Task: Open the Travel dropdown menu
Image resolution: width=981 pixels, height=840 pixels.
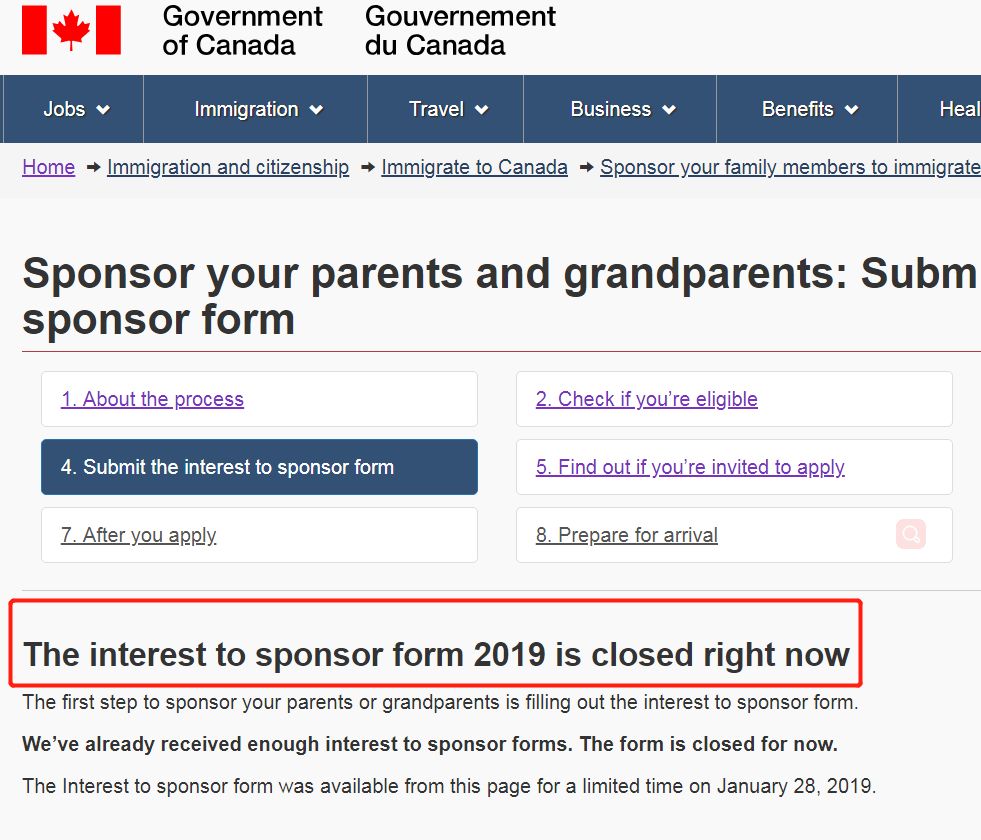Action: tap(448, 109)
